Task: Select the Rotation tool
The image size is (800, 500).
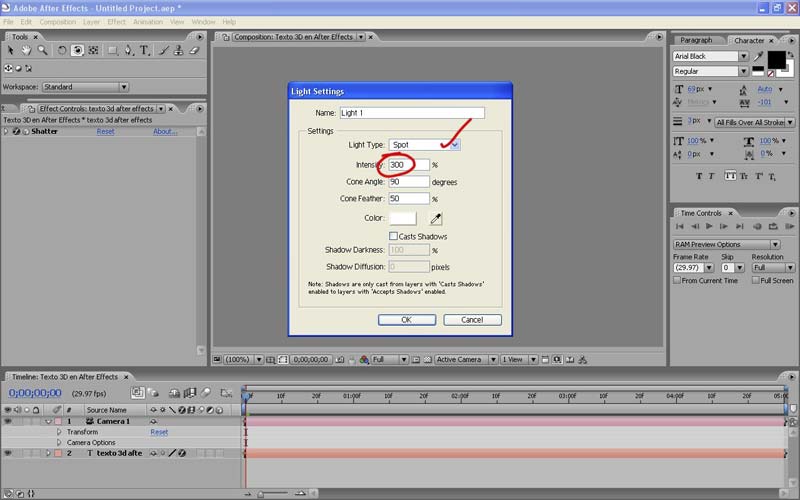Action: pos(61,50)
